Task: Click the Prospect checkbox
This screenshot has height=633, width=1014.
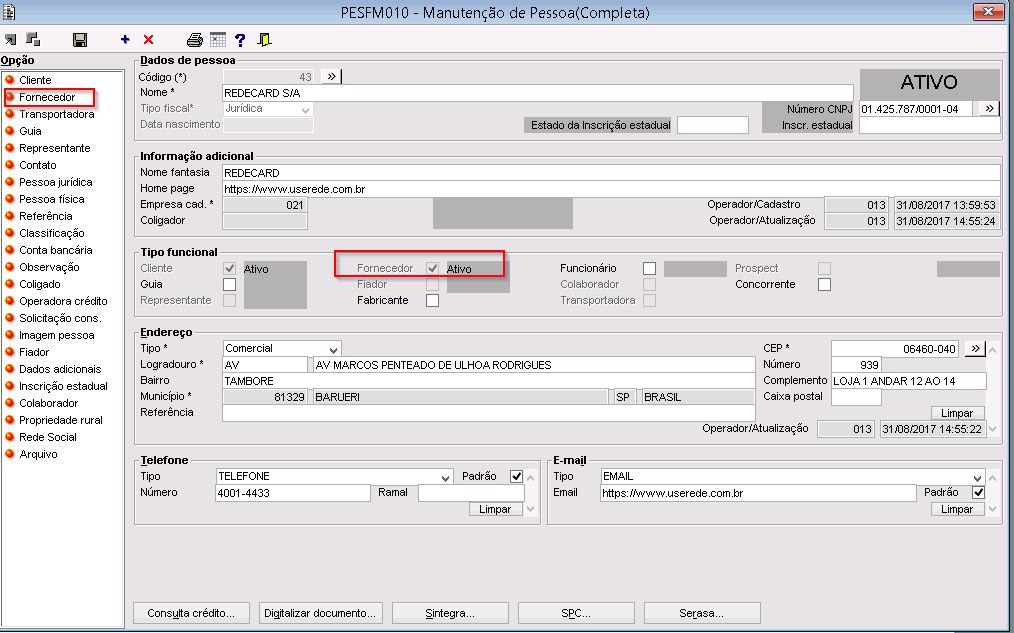Action: [x=825, y=268]
